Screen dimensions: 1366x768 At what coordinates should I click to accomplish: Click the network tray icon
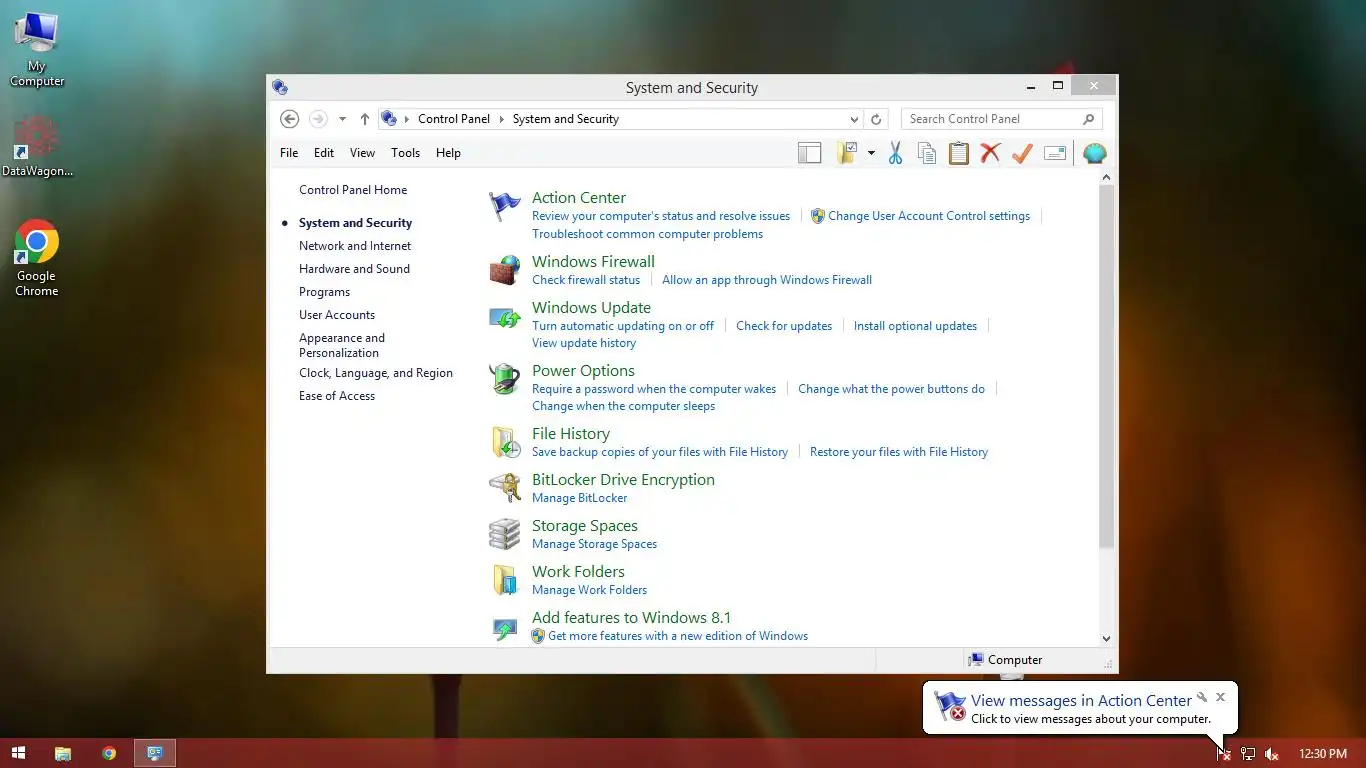pos(1248,754)
